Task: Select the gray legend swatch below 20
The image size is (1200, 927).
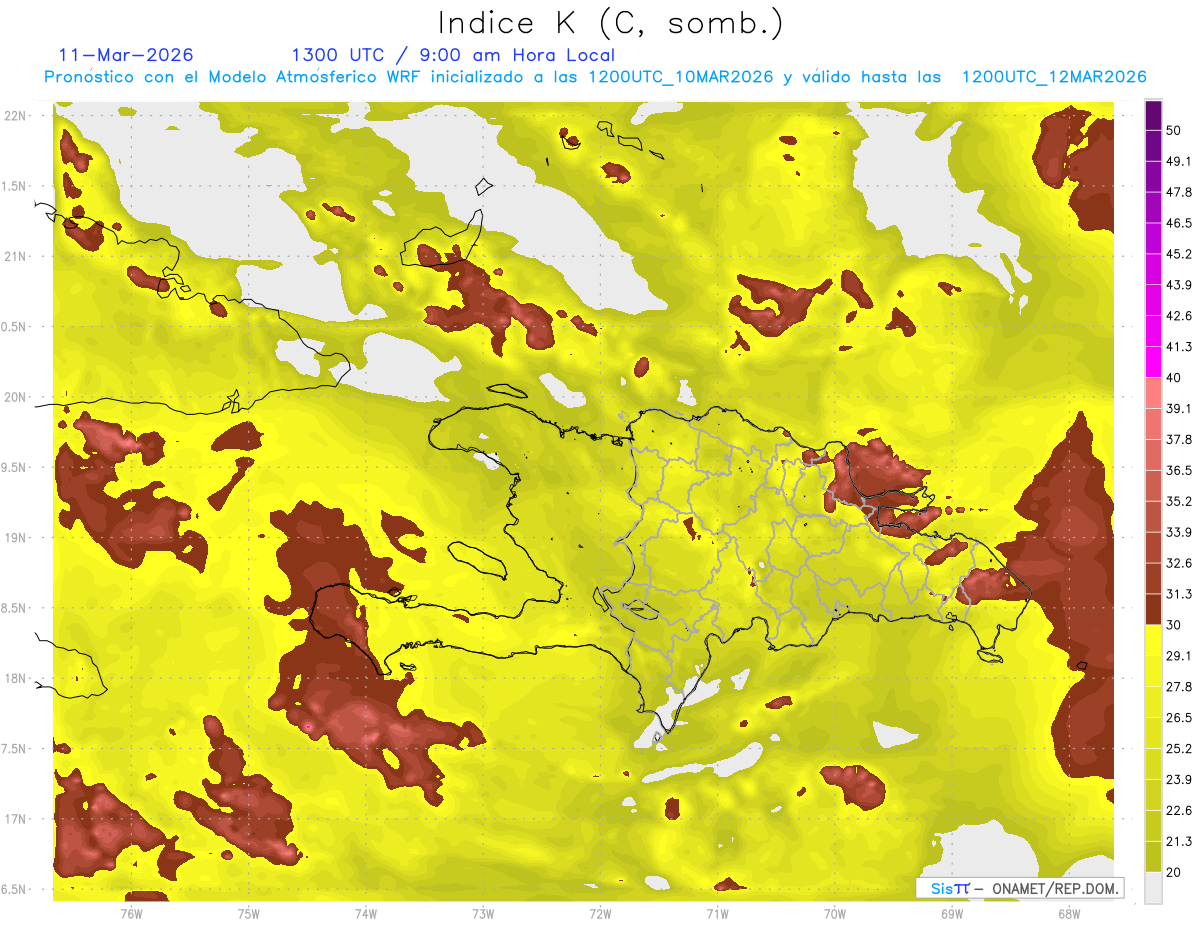Action: (1153, 888)
